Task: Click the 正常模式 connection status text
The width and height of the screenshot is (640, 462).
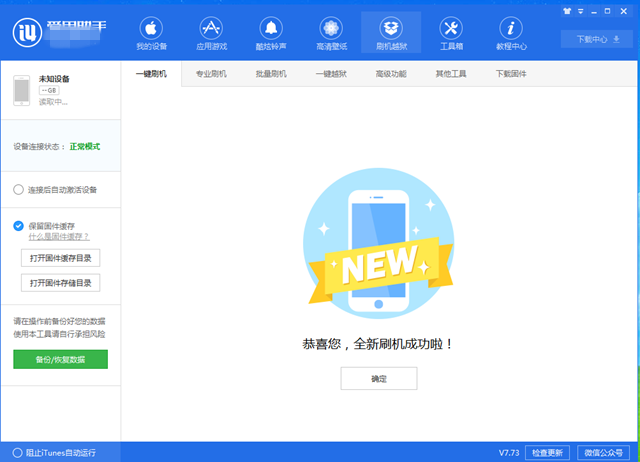Action: [85, 147]
